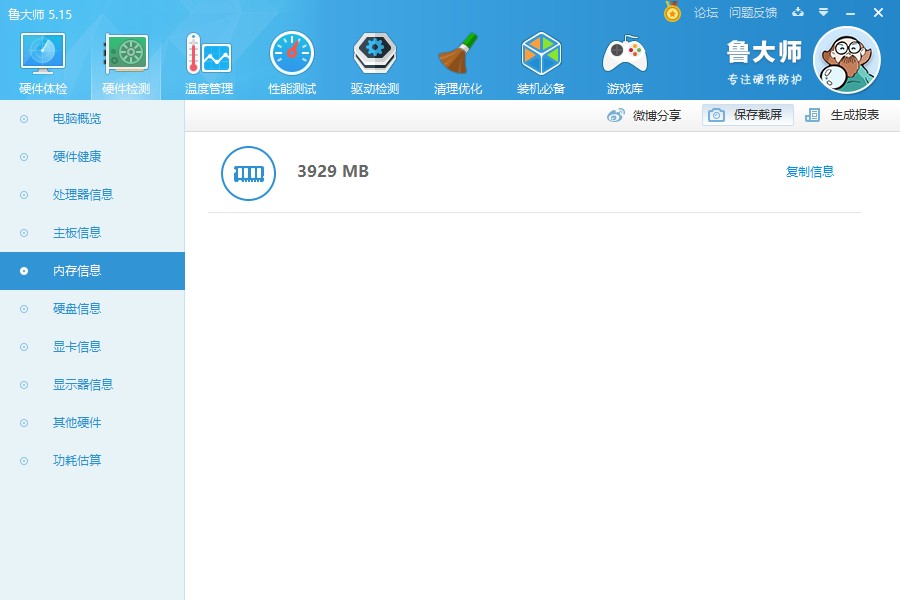The width and height of the screenshot is (900, 600).
Task: Click the 复制信息 link
Action: (809, 172)
